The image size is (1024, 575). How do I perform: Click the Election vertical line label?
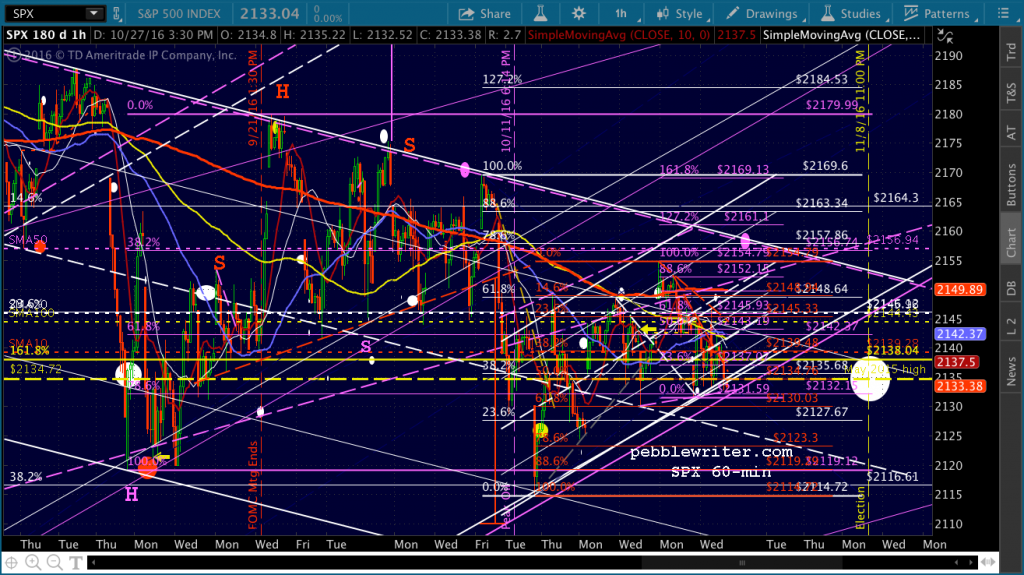tap(861, 508)
